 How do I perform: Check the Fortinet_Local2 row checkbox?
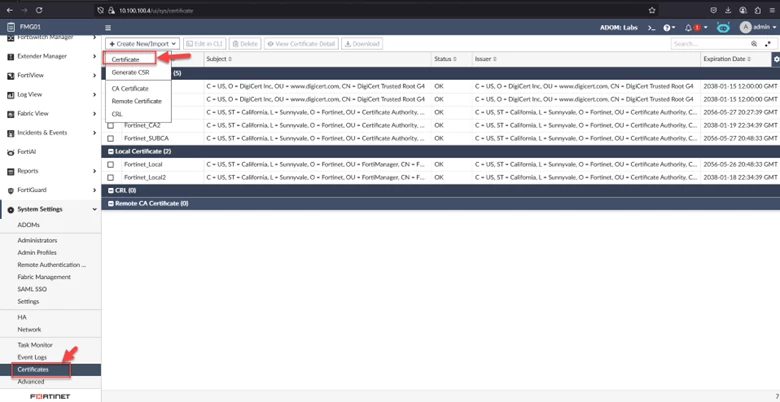click(110, 178)
